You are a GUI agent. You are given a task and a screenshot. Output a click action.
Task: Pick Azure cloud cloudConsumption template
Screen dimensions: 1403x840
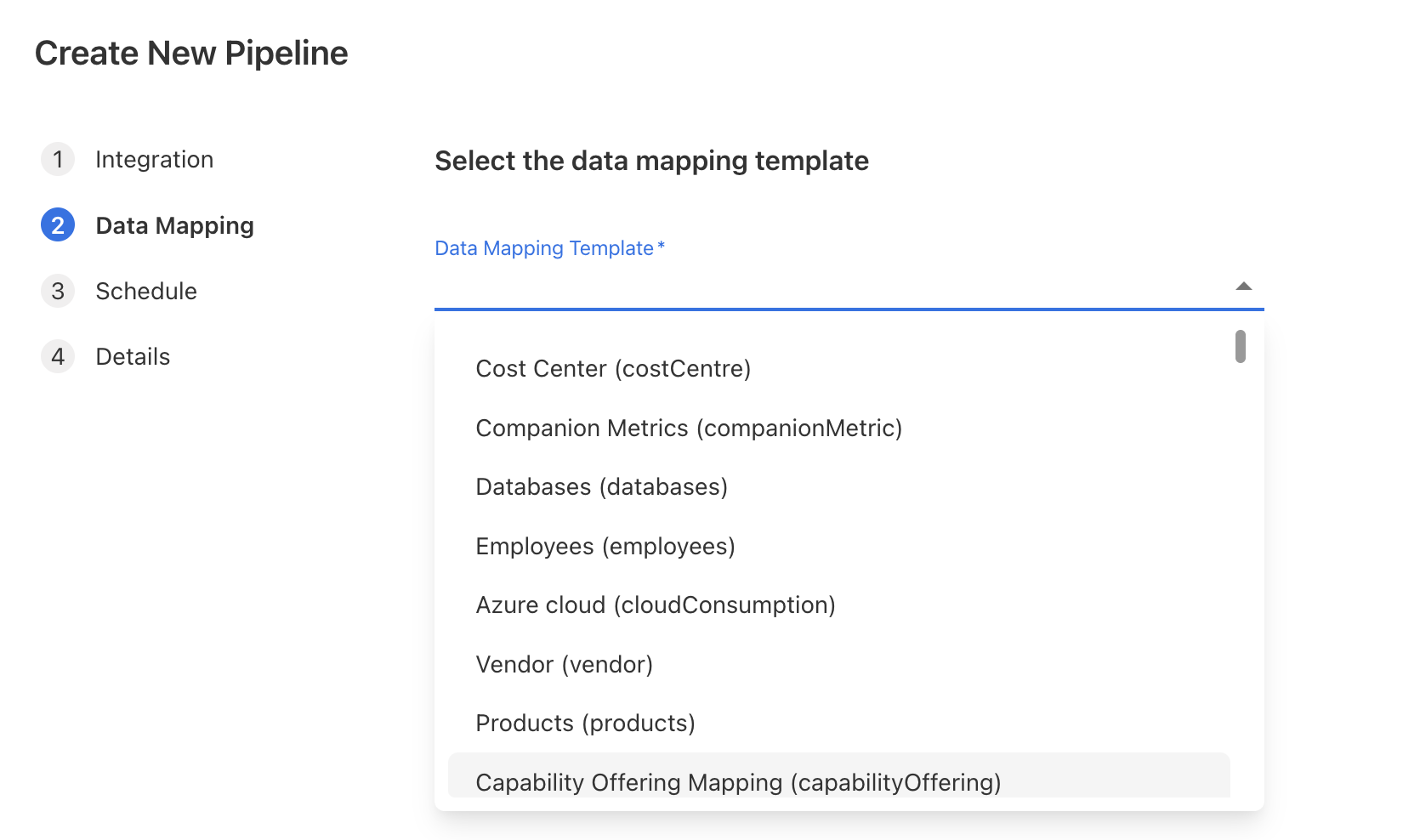pos(656,604)
